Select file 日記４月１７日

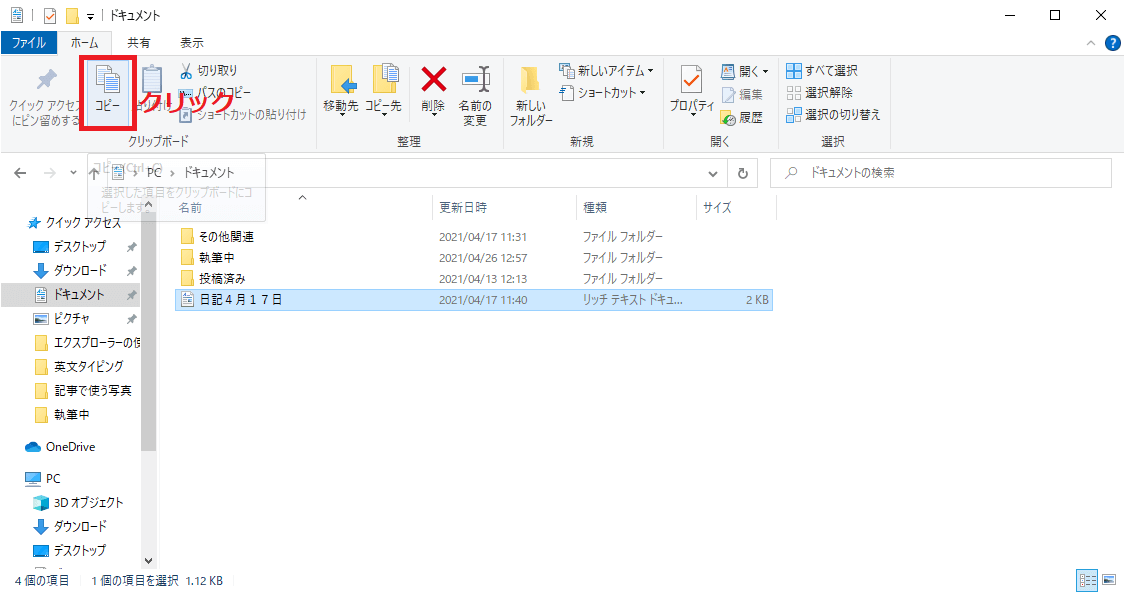[x=474, y=300]
